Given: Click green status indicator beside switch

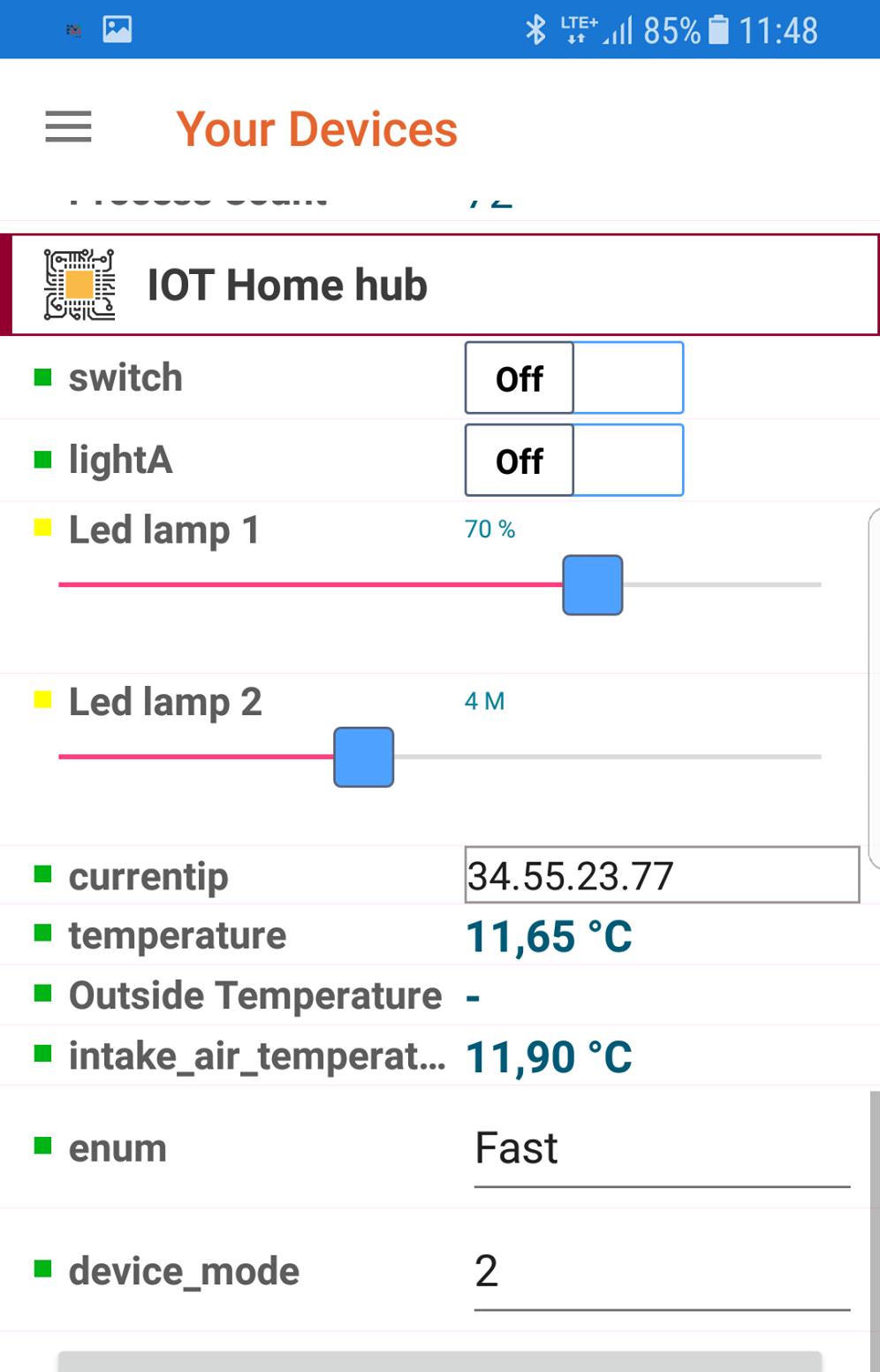Looking at the screenshot, I should pos(42,377).
